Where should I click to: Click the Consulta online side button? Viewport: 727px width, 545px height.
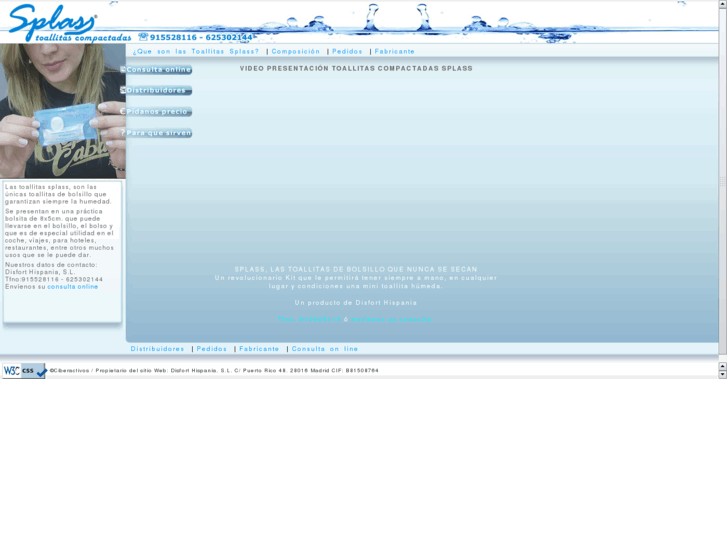(156, 70)
